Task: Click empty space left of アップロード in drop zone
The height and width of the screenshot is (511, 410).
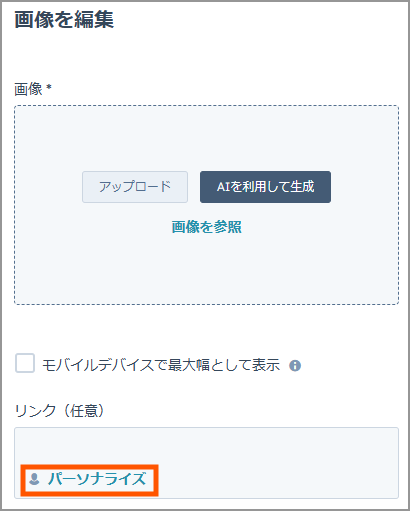Action: pyautogui.click(x=48, y=187)
